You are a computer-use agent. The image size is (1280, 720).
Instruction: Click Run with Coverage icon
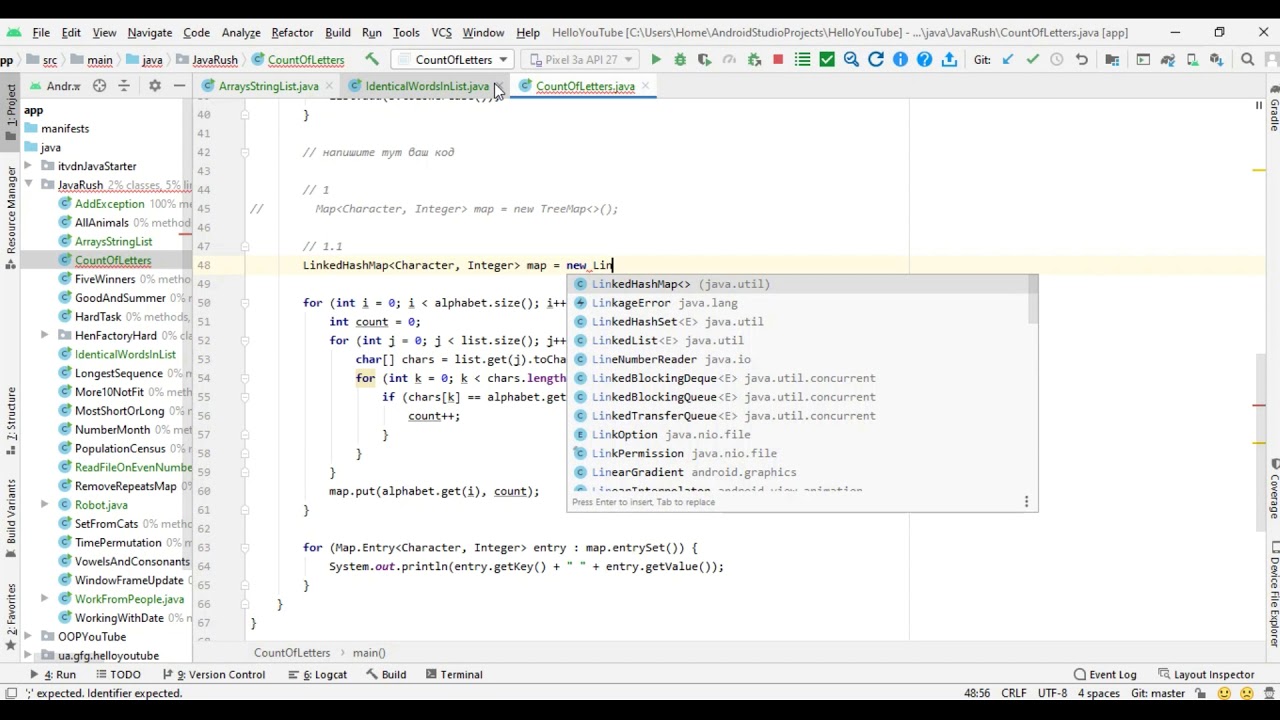tap(704, 60)
